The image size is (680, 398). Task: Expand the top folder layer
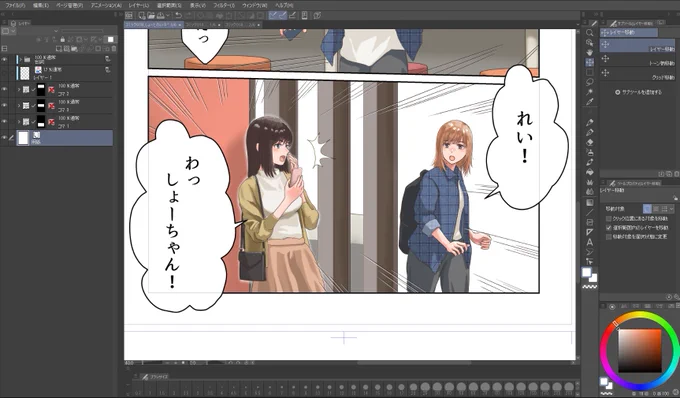pos(20,59)
